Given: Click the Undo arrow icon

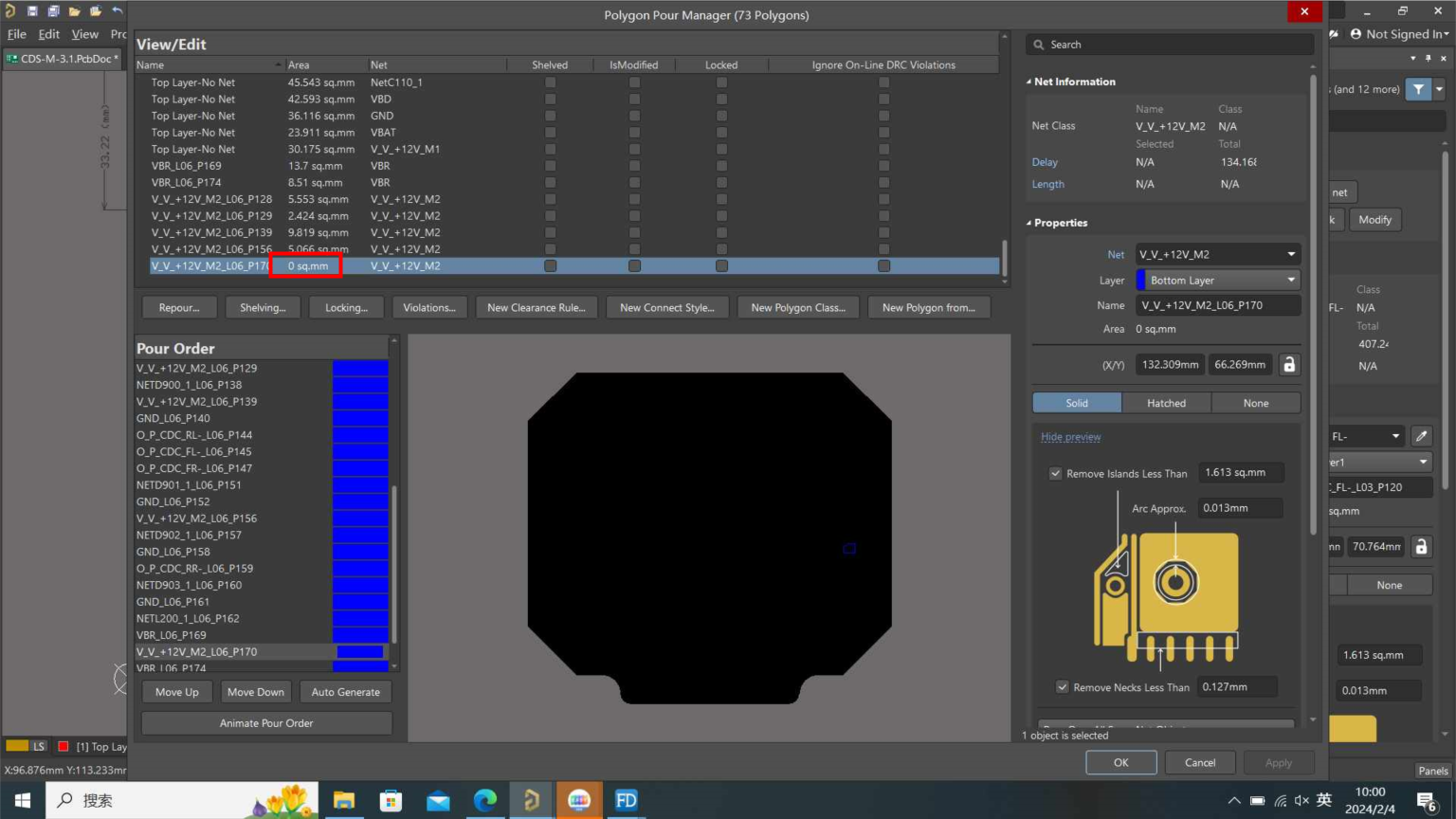Looking at the screenshot, I should pyautogui.click(x=117, y=11).
